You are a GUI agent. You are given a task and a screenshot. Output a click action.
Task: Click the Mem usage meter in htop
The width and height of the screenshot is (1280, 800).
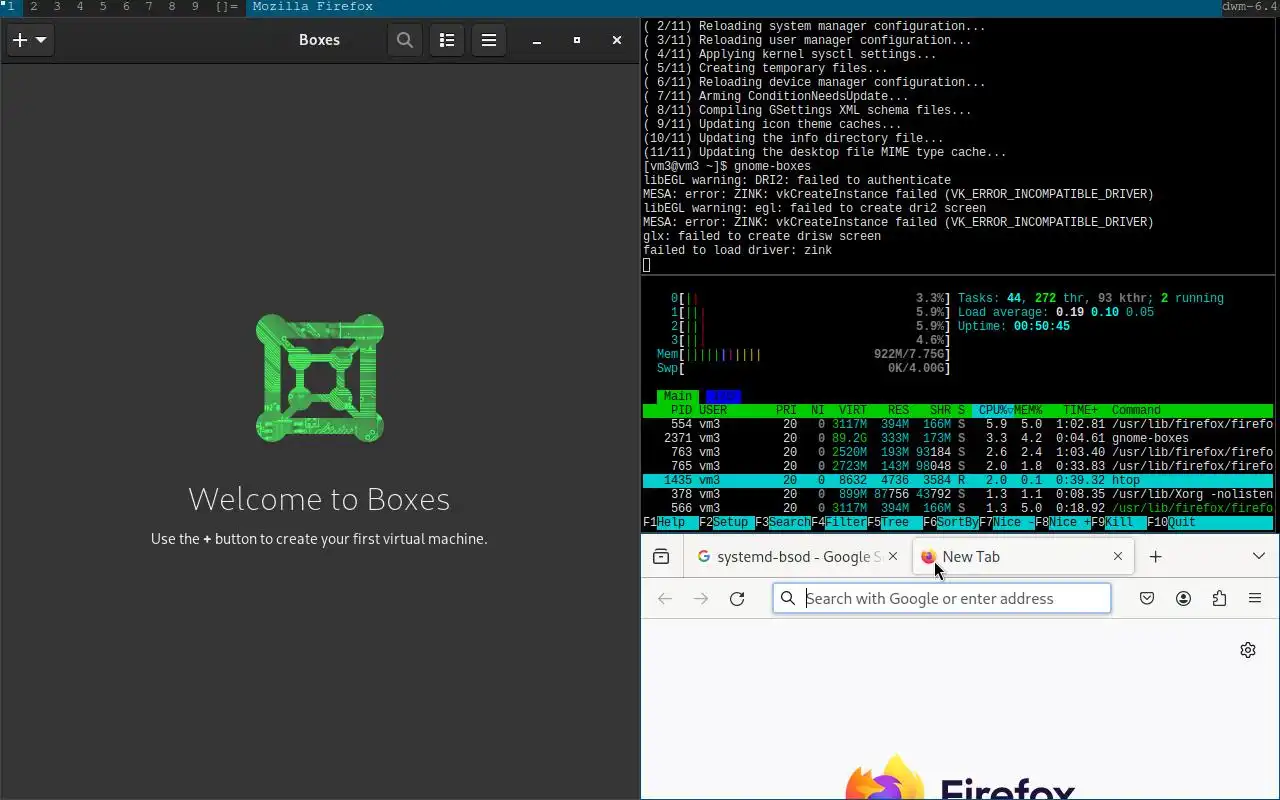[803, 354]
